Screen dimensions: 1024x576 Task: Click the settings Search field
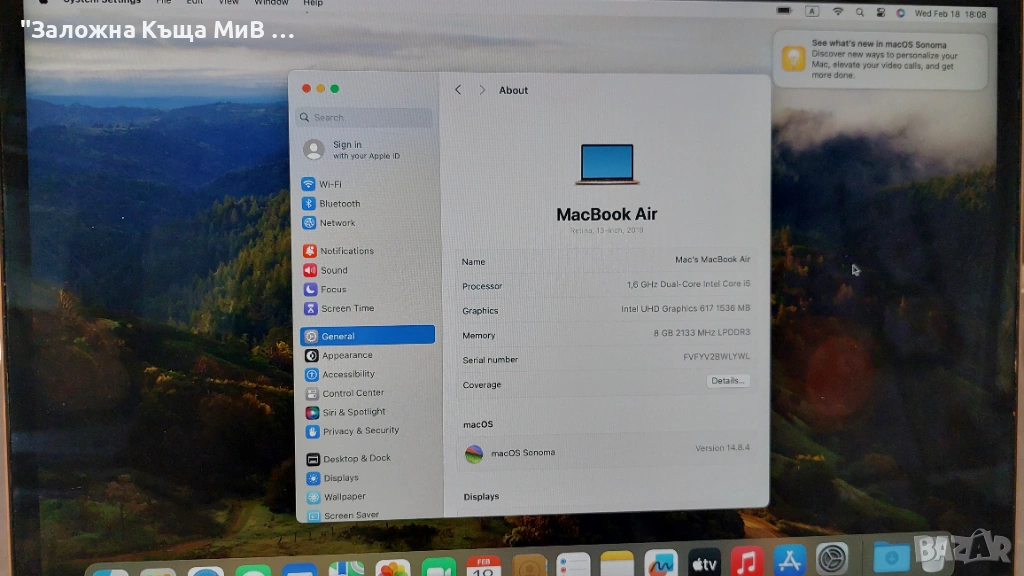point(364,118)
